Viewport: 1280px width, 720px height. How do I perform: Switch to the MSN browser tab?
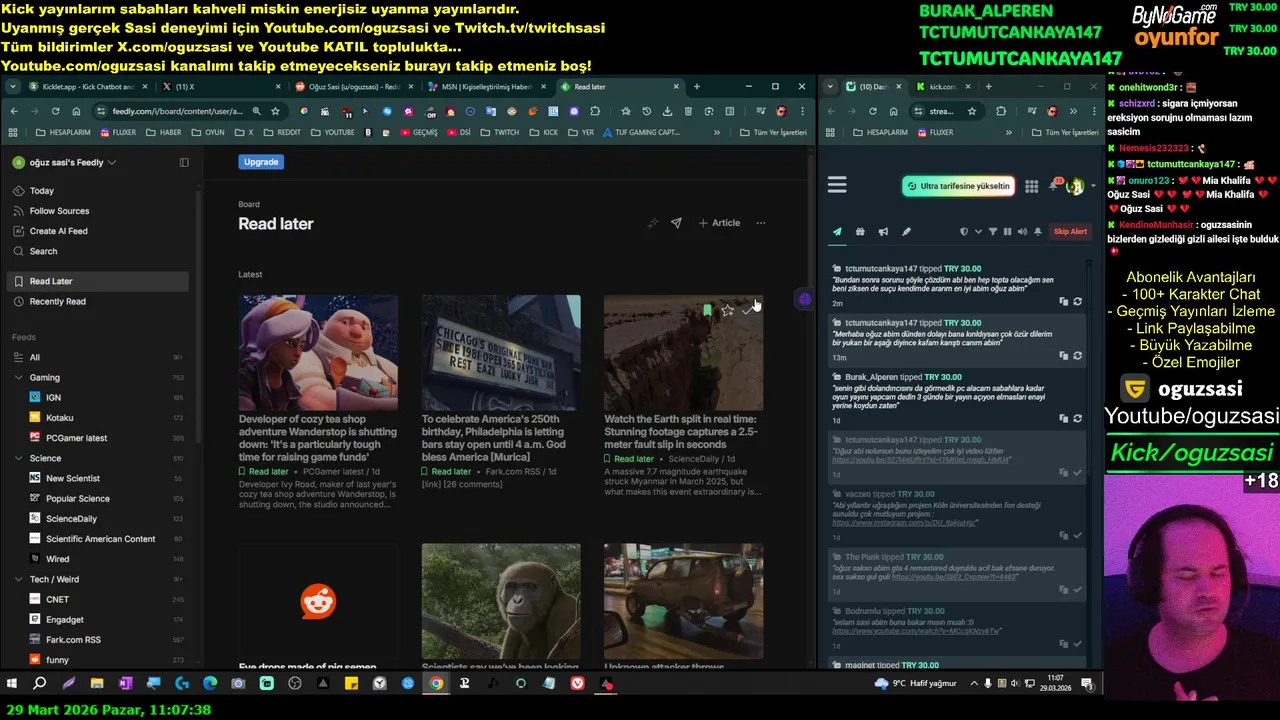tap(485, 87)
